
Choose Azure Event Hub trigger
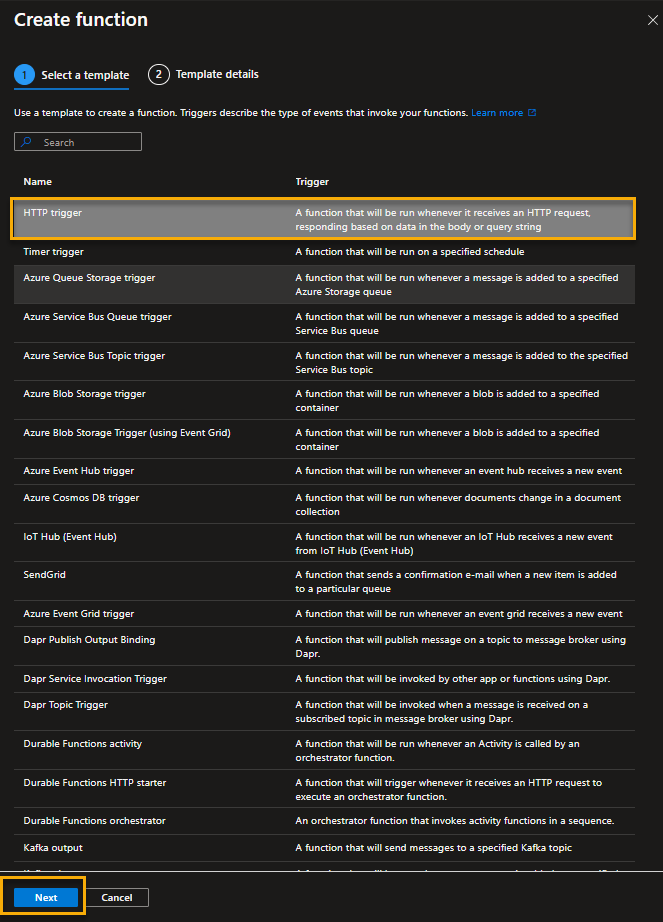(x=324, y=471)
